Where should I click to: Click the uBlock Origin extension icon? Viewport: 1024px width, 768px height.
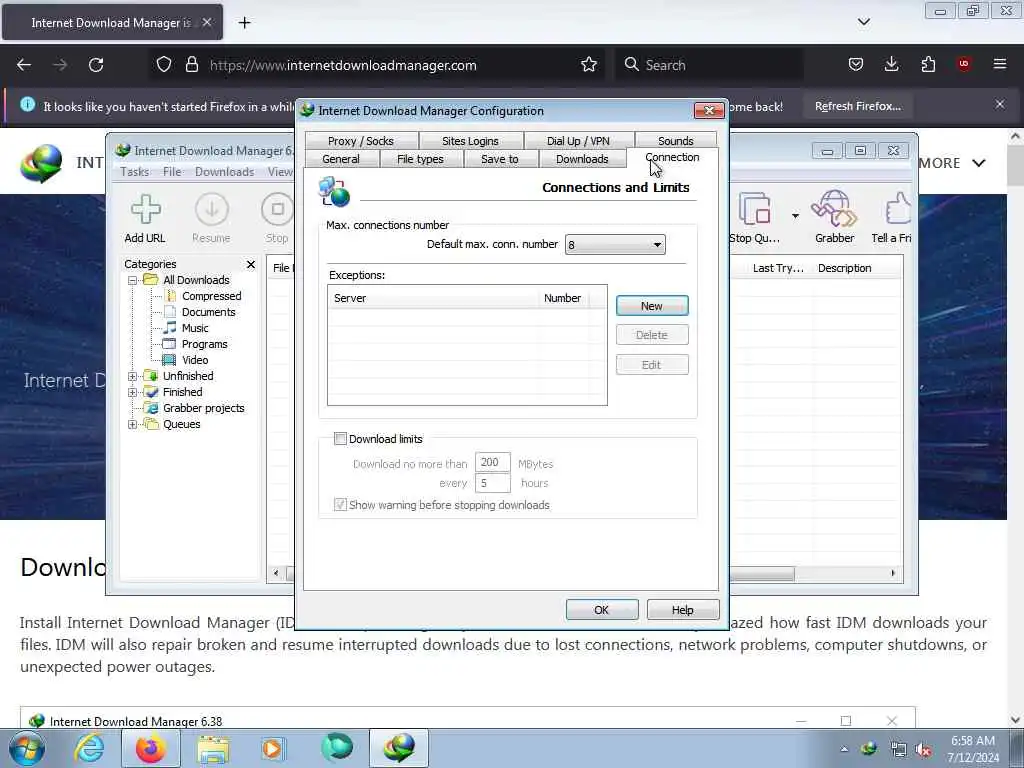[x=964, y=64]
